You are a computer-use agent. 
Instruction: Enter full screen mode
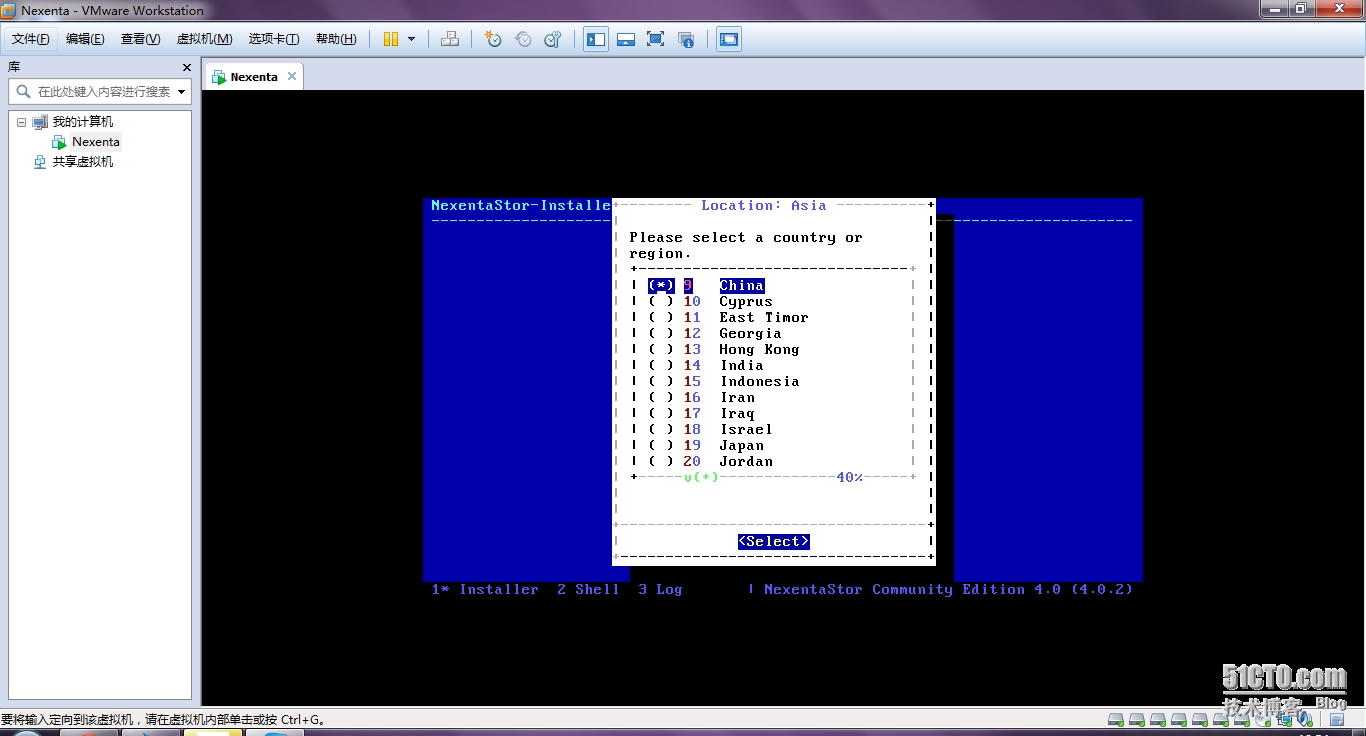[656, 39]
